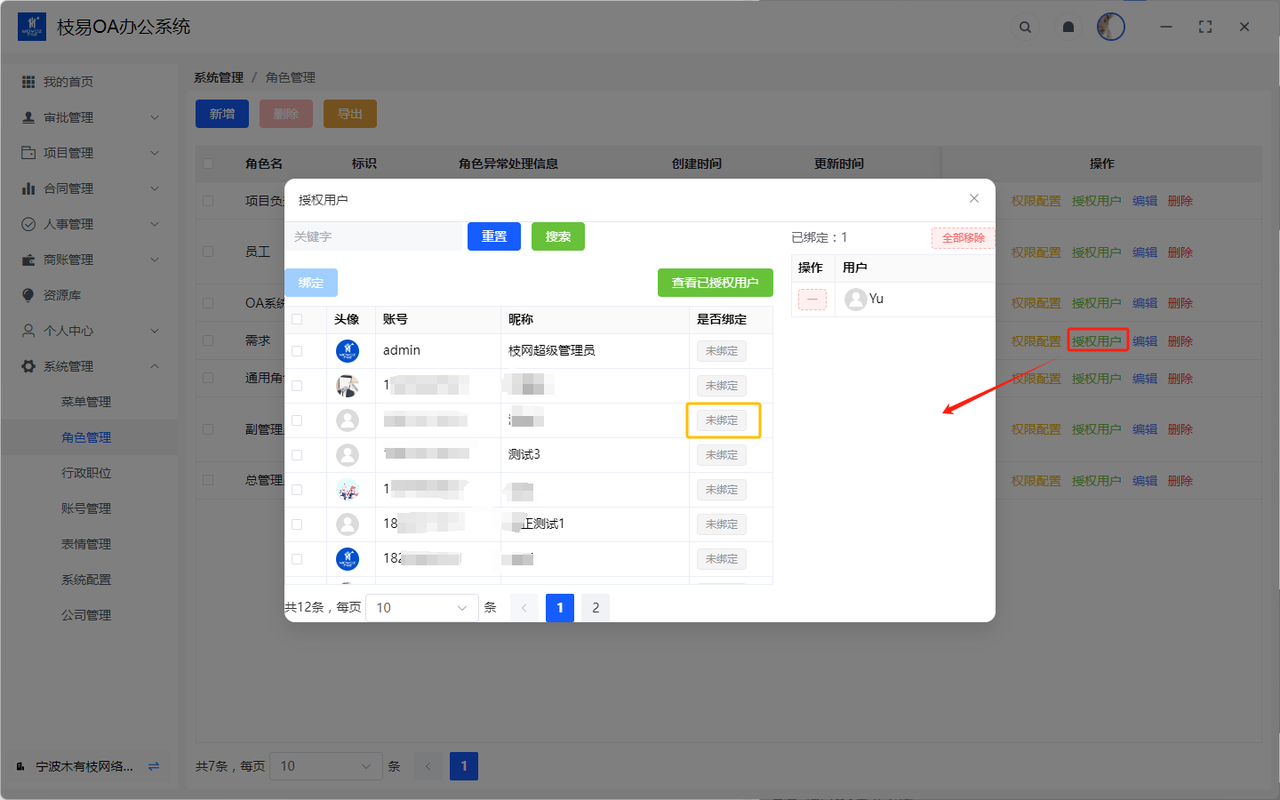The height and width of the screenshot is (800, 1280).
Task: Click the company switch arrows icon
Action: pyautogui.click(x=154, y=766)
